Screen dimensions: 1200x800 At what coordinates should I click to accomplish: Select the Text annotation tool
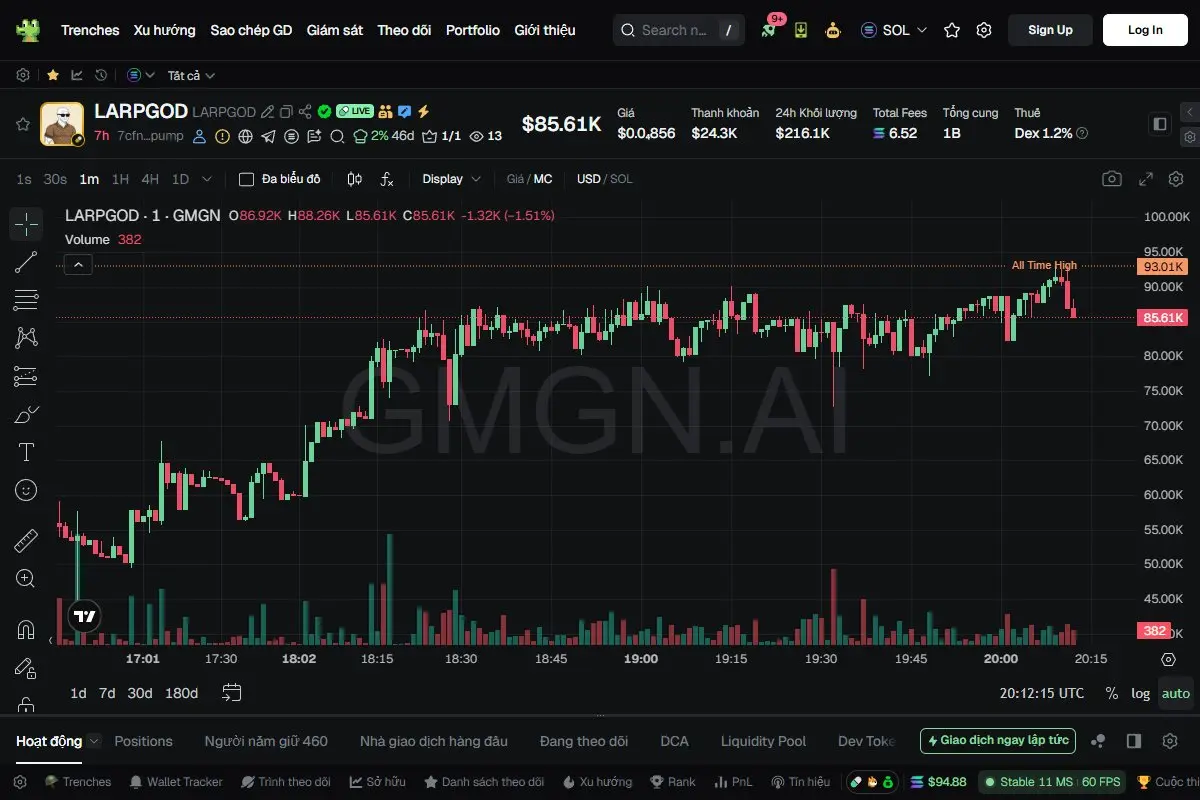(26, 452)
